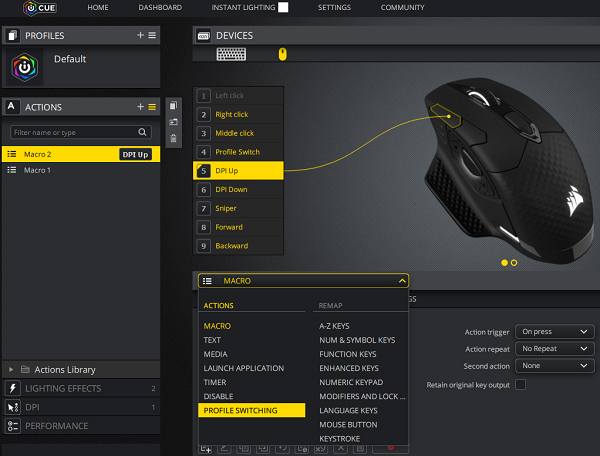Add a new action with plus icon

[140, 107]
